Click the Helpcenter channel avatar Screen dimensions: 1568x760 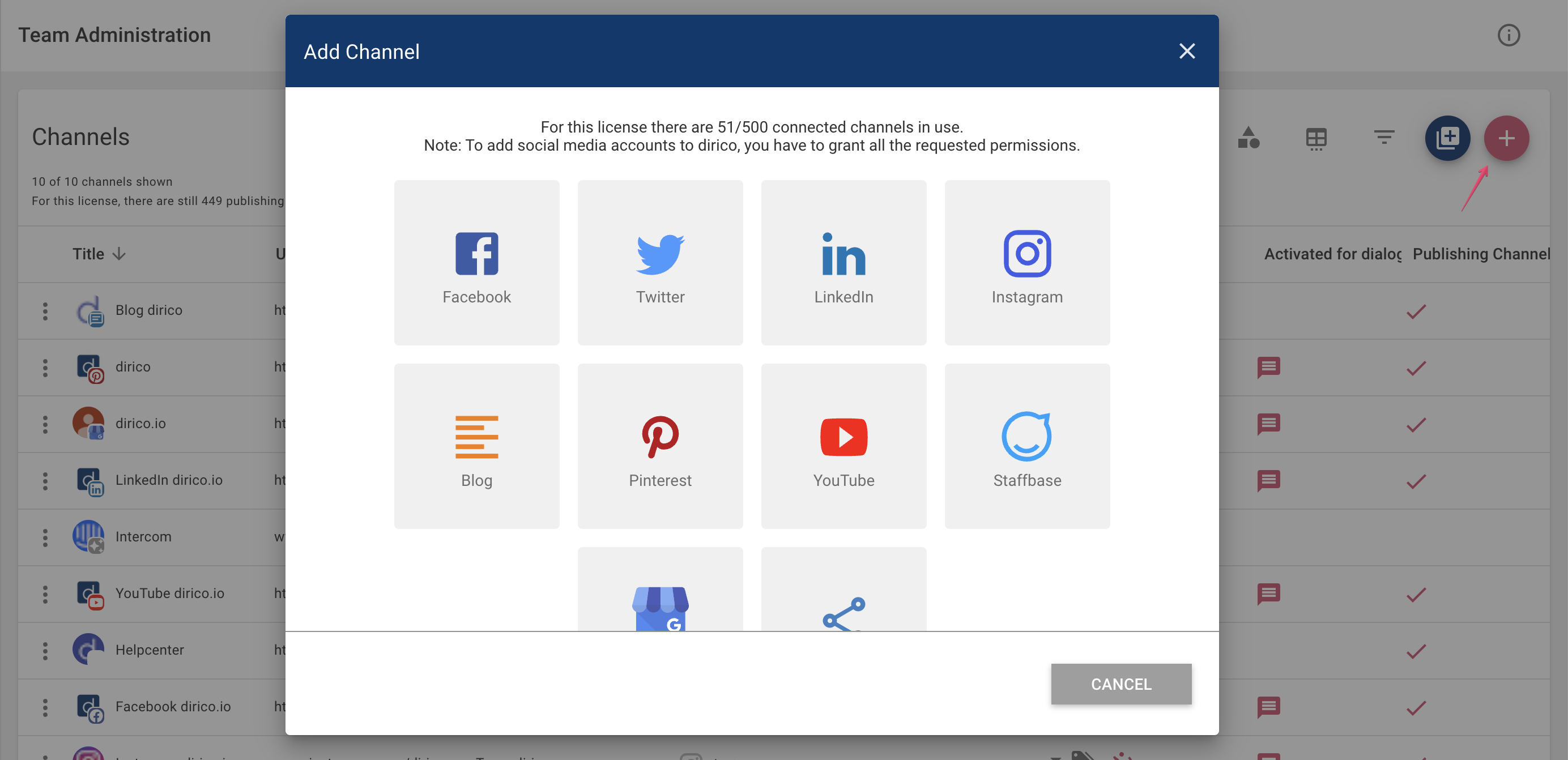tap(89, 650)
